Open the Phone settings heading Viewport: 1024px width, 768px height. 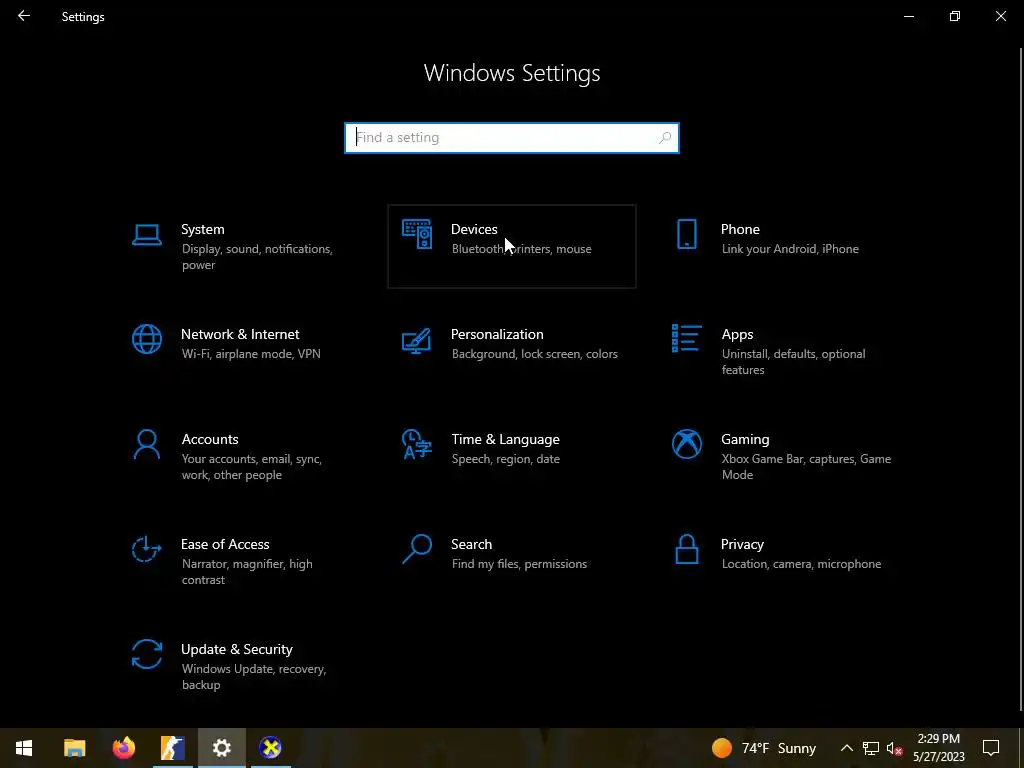pos(740,229)
